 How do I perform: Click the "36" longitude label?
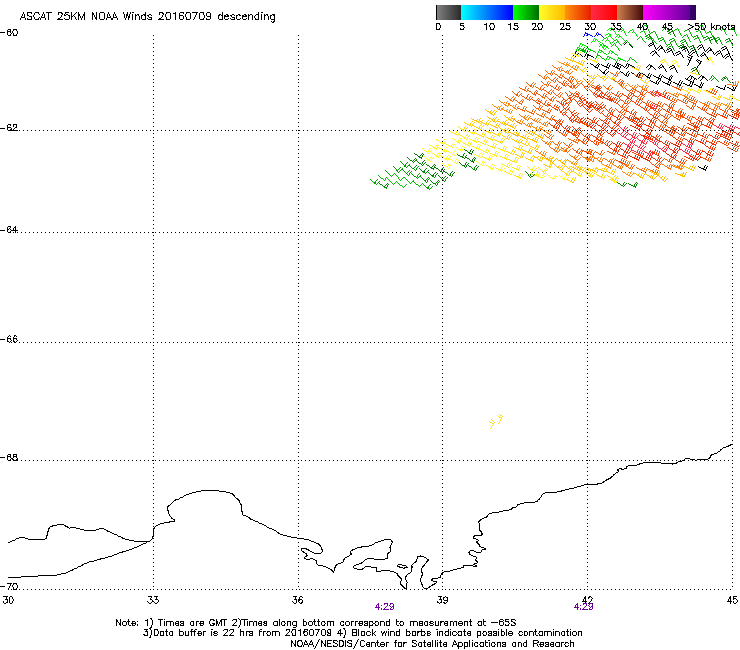(298, 600)
